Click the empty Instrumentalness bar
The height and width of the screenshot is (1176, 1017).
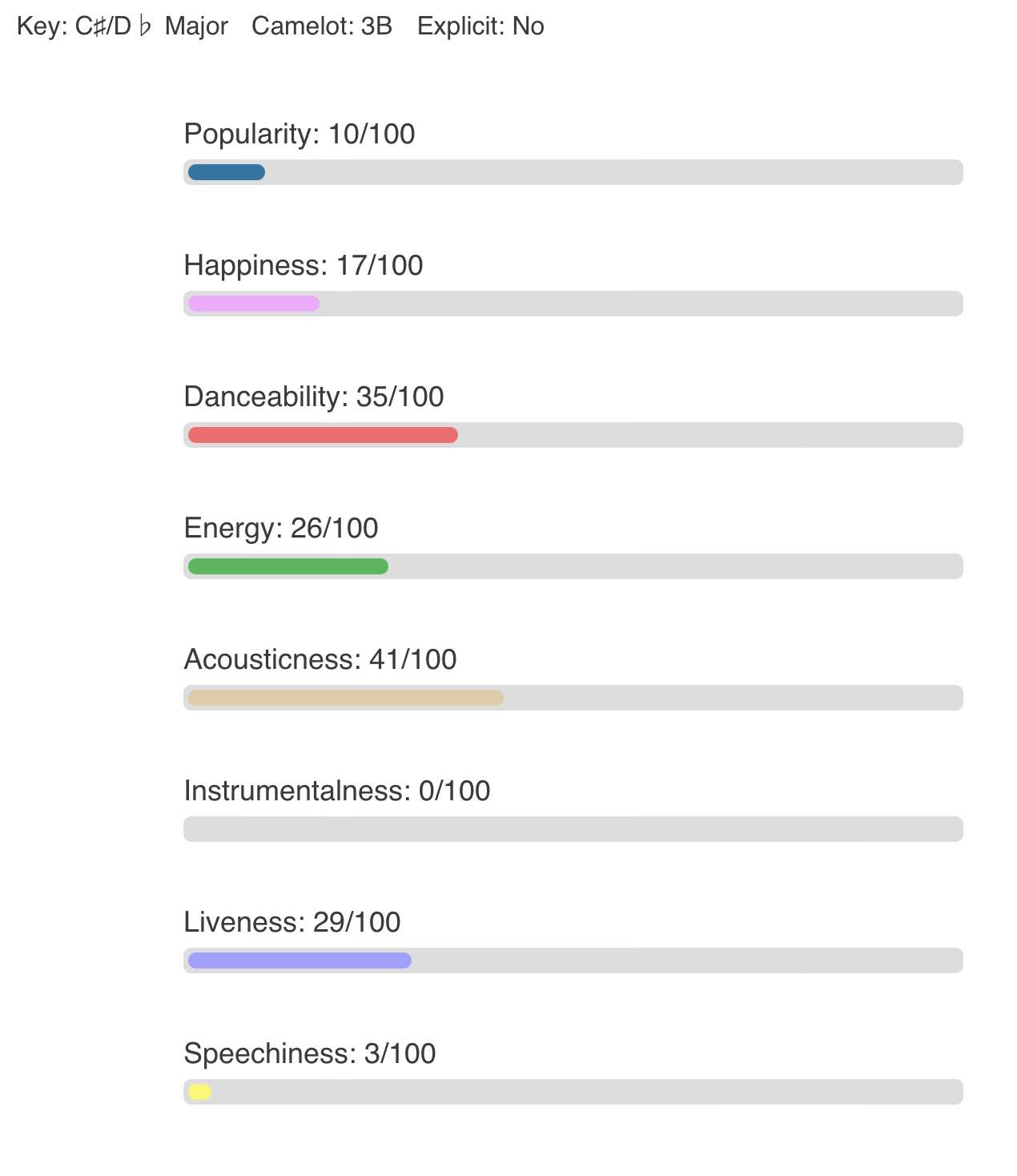click(x=573, y=829)
